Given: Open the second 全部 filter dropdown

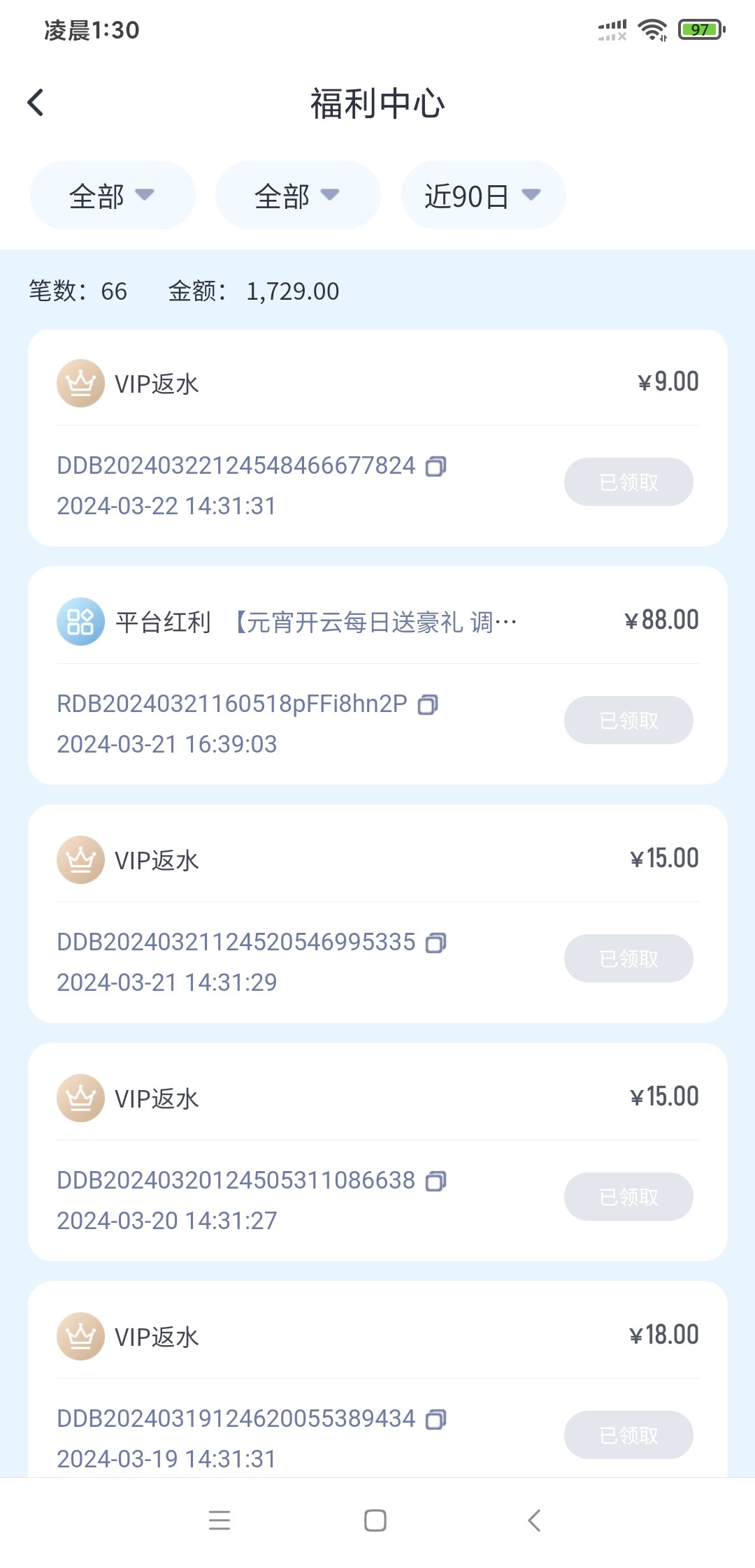Looking at the screenshot, I should point(297,196).
